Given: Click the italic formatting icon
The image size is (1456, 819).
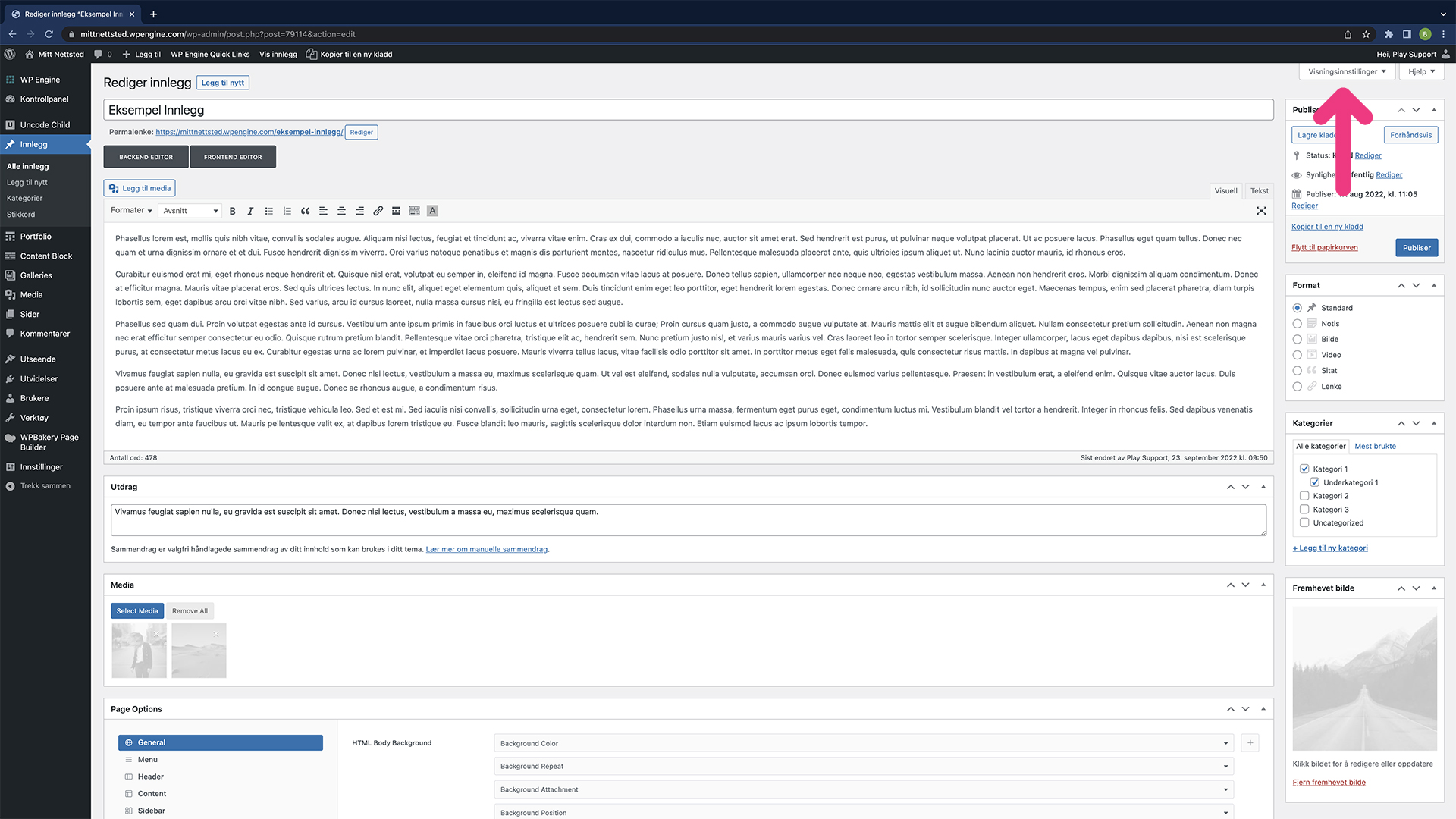Looking at the screenshot, I should tap(250, 211).
